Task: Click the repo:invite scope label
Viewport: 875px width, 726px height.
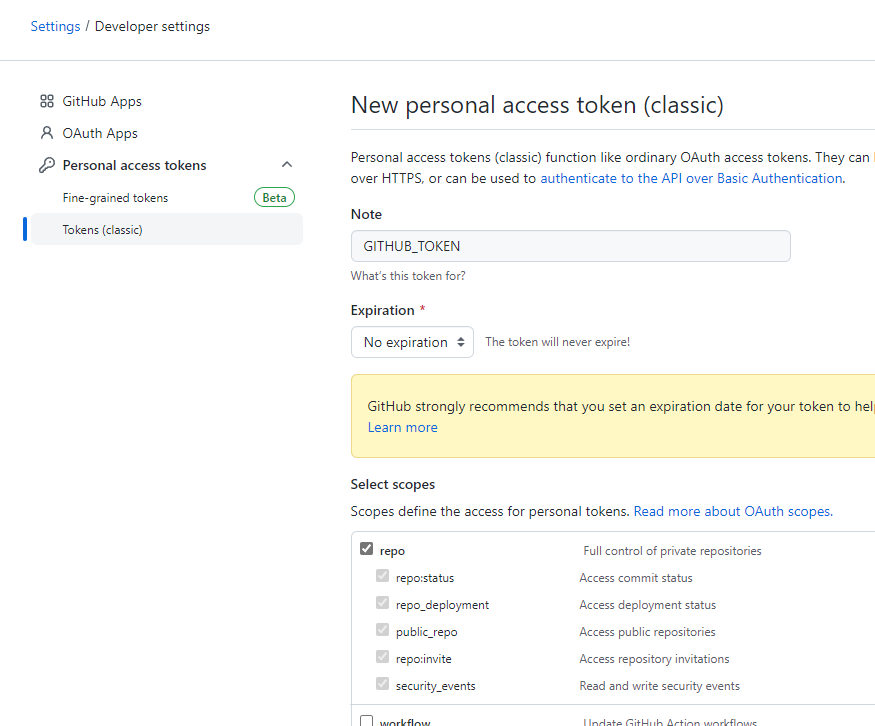Action: point(424,659)
